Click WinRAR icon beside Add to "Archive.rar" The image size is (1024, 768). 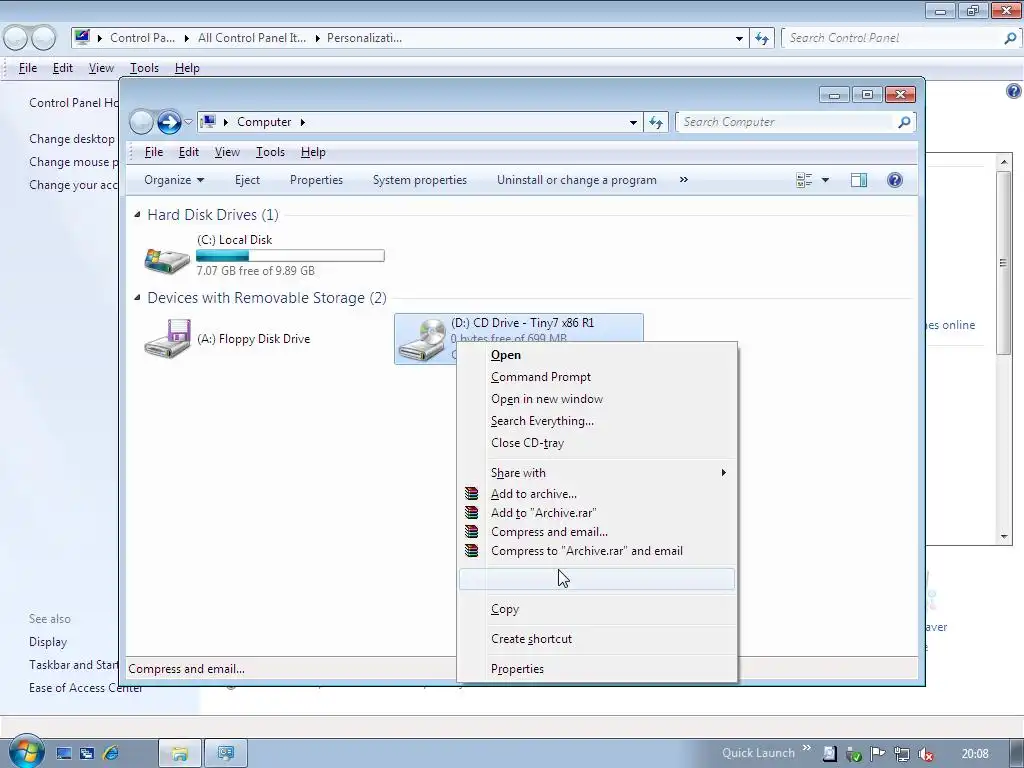[471, 513]
